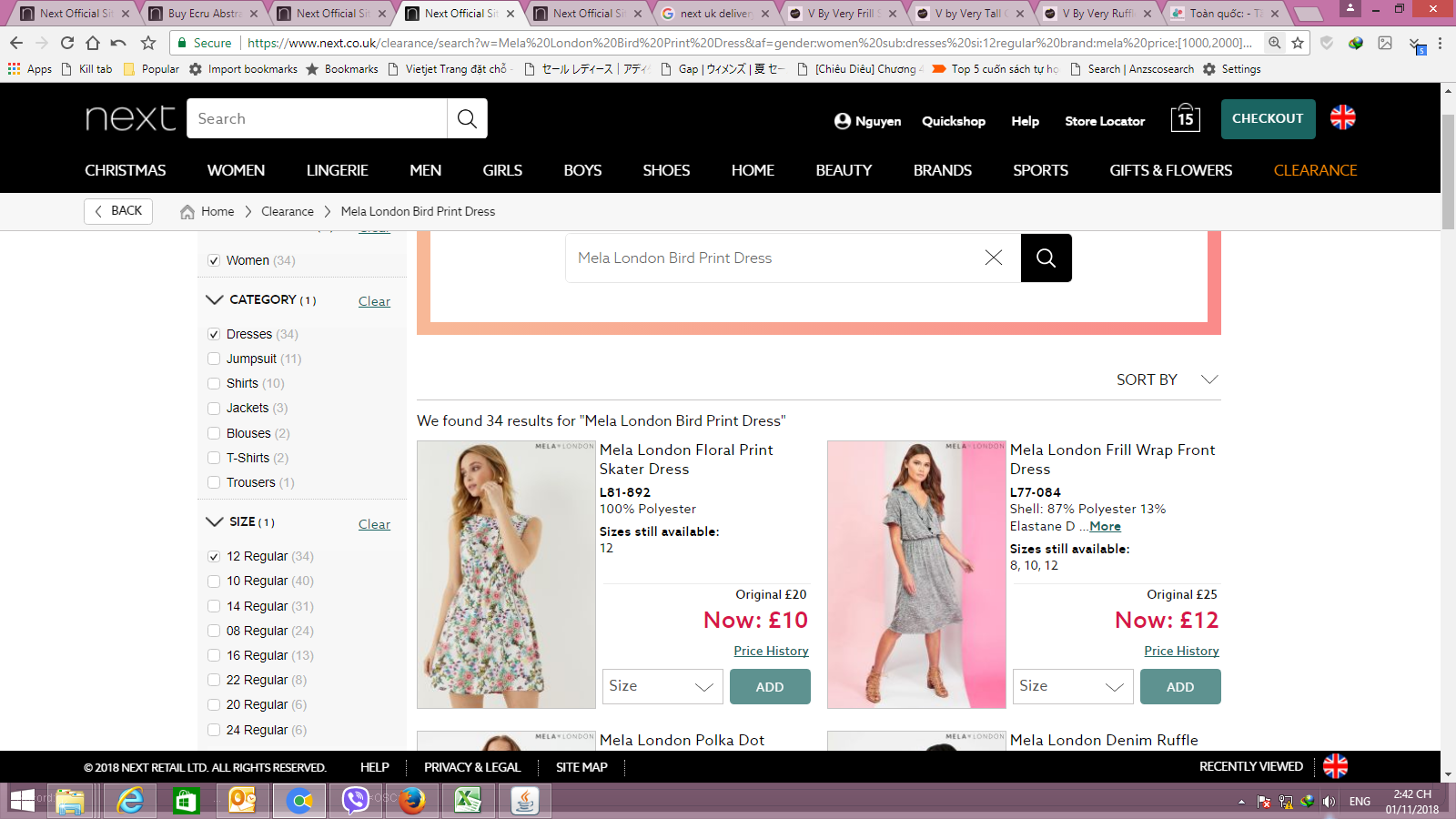Click the header search magnifier icon
1456x819 pixels.
tap(467, 119)
